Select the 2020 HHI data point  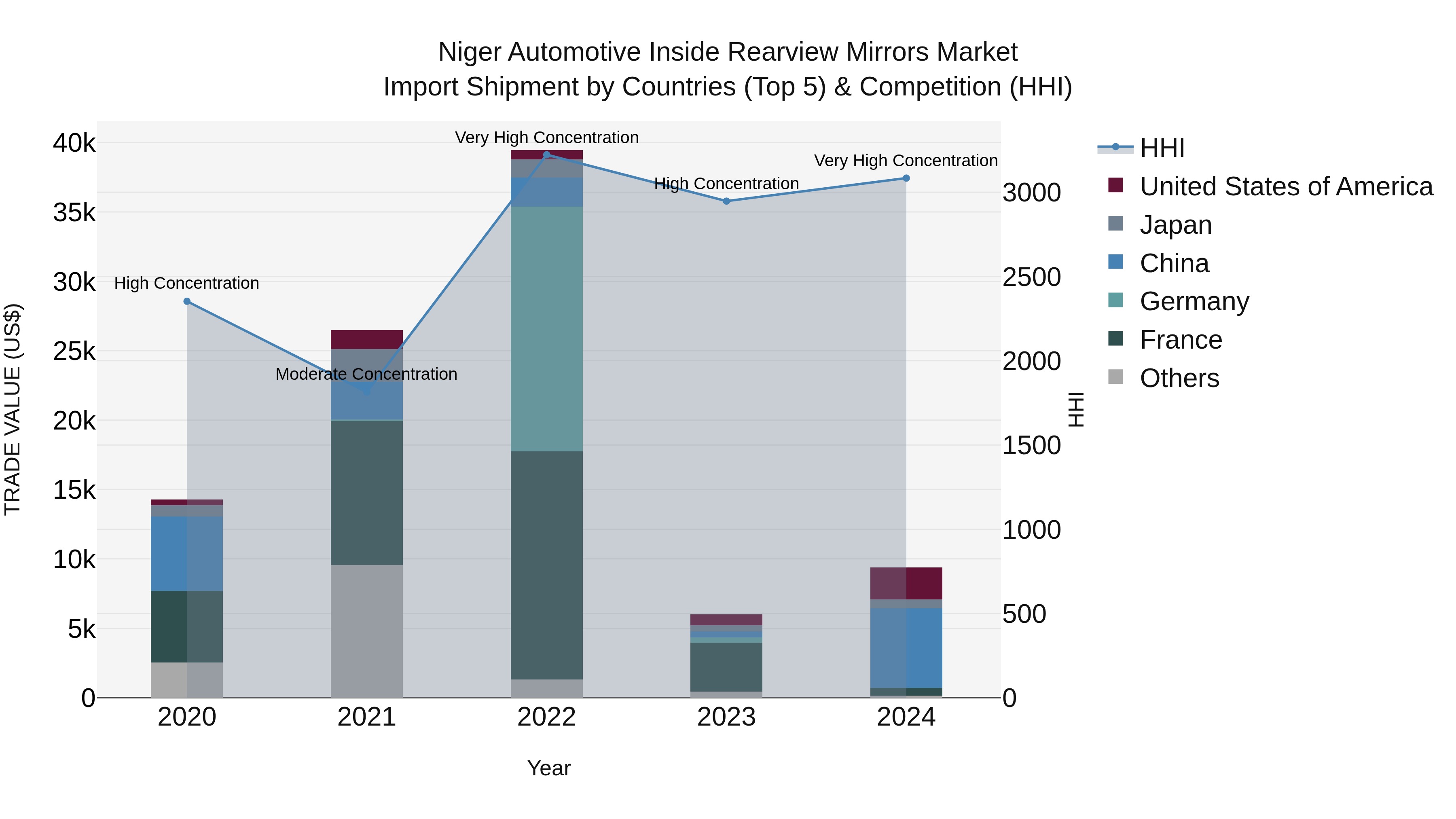coord(187,301)
